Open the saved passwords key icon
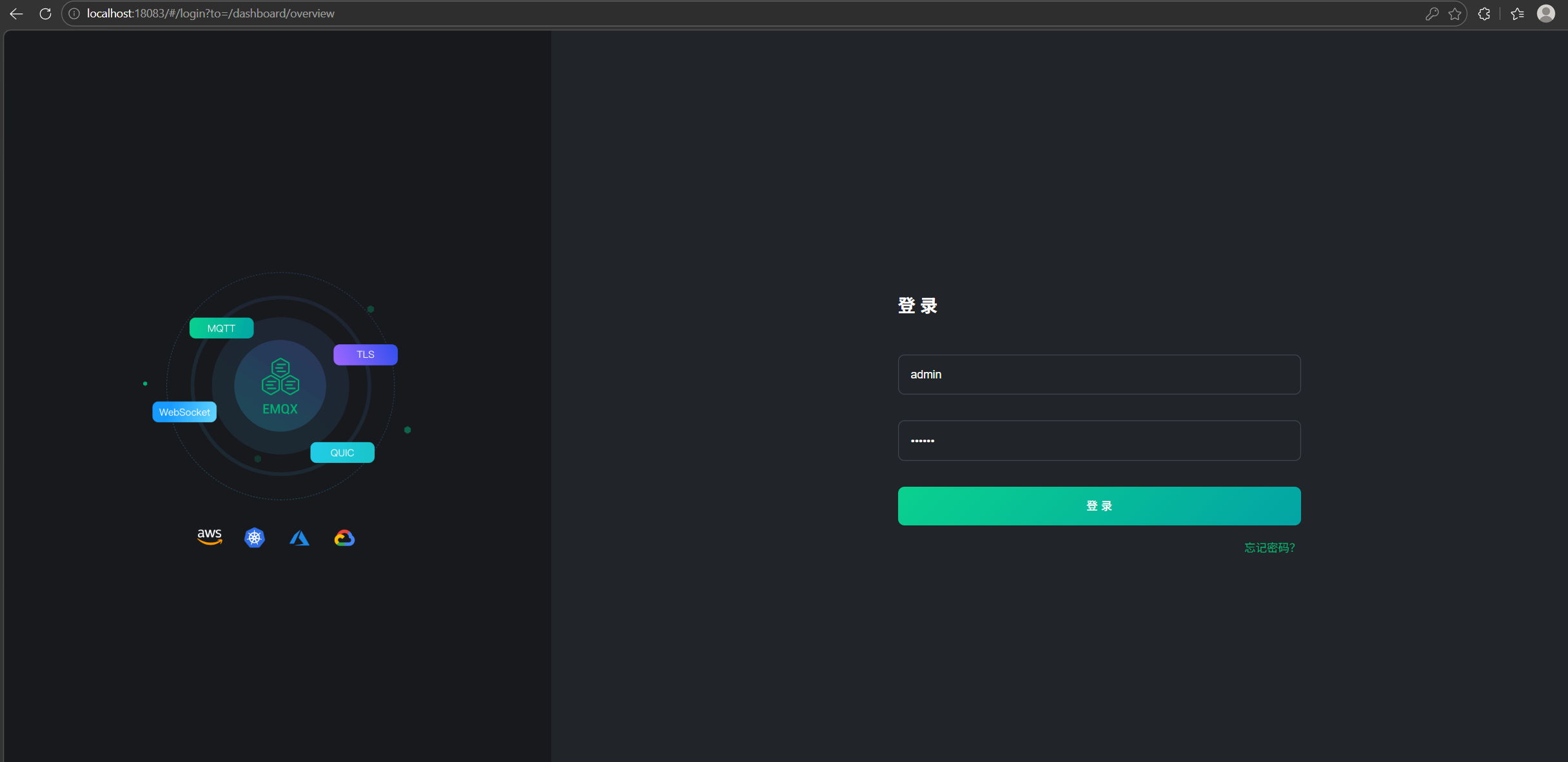This screenshot has height=762, width=1568. [x=1431, y=14]
